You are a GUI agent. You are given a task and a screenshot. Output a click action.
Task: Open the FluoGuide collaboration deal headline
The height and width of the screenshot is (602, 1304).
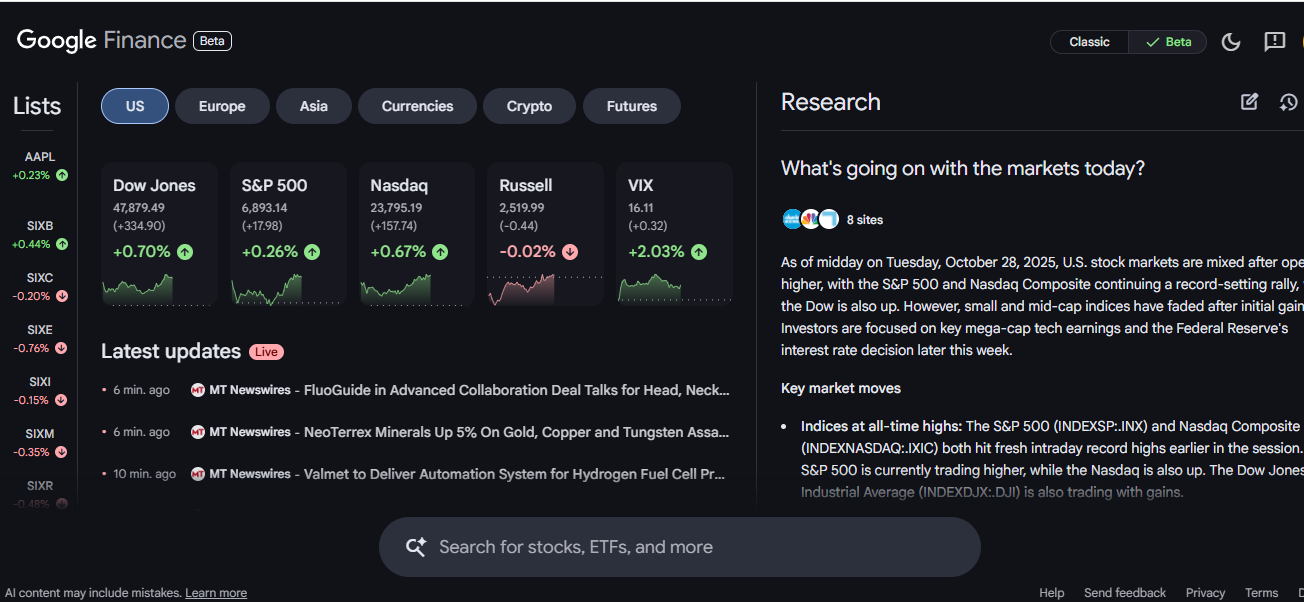tap(516, 390)
